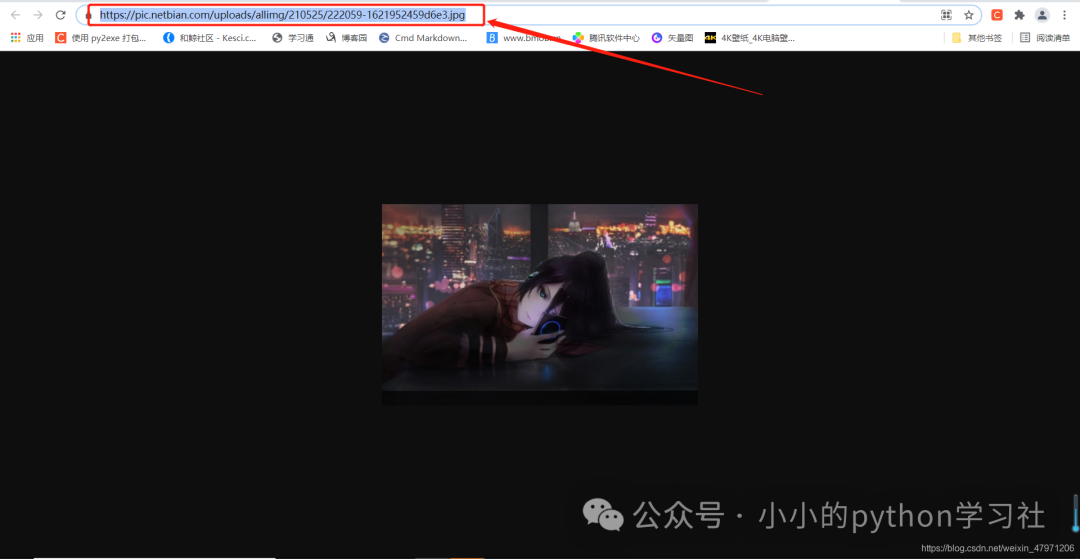The image size is (1080, 559).
Task: Open the Cmd Markdown bookmark
Action: (423, 38)
